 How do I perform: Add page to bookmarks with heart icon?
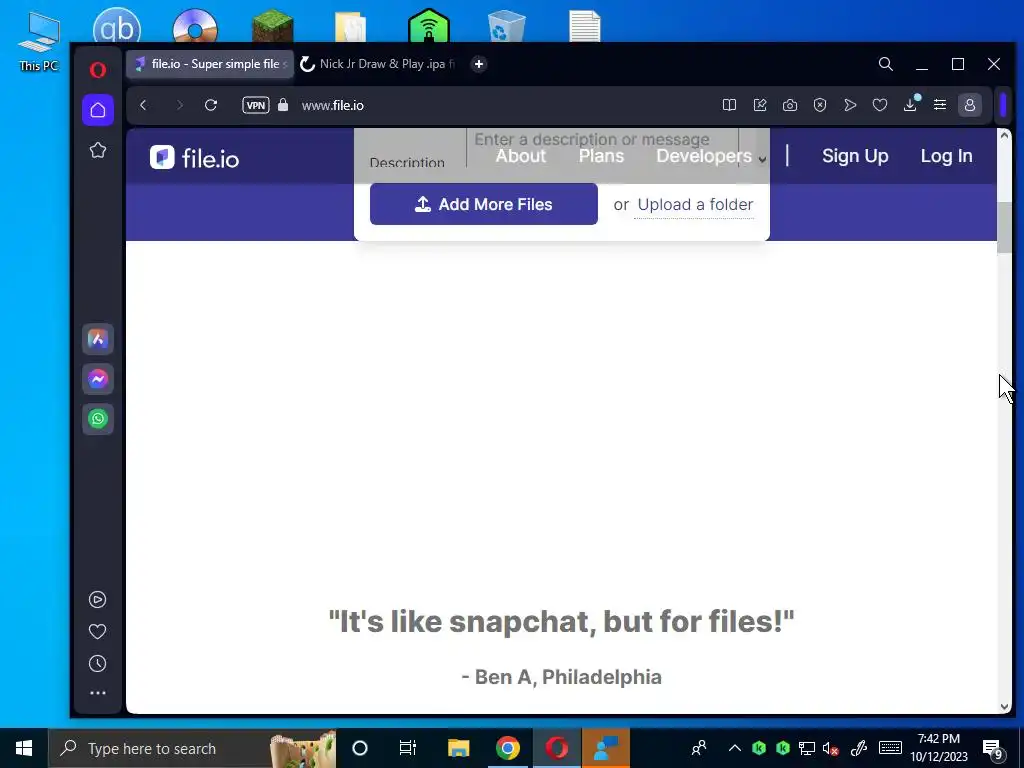coord(880,105)
